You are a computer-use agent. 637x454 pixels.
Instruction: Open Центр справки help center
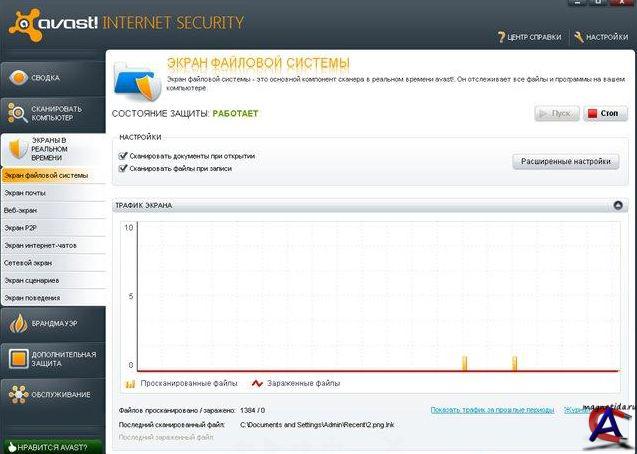(x=531, y=37)
